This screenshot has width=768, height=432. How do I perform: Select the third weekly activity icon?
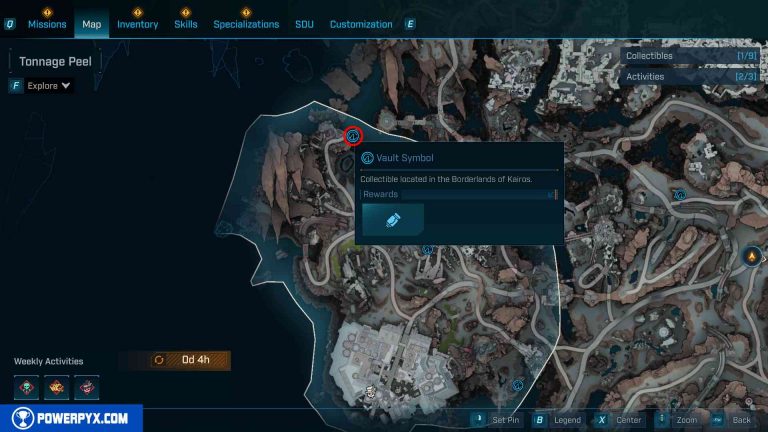(87, 387)
